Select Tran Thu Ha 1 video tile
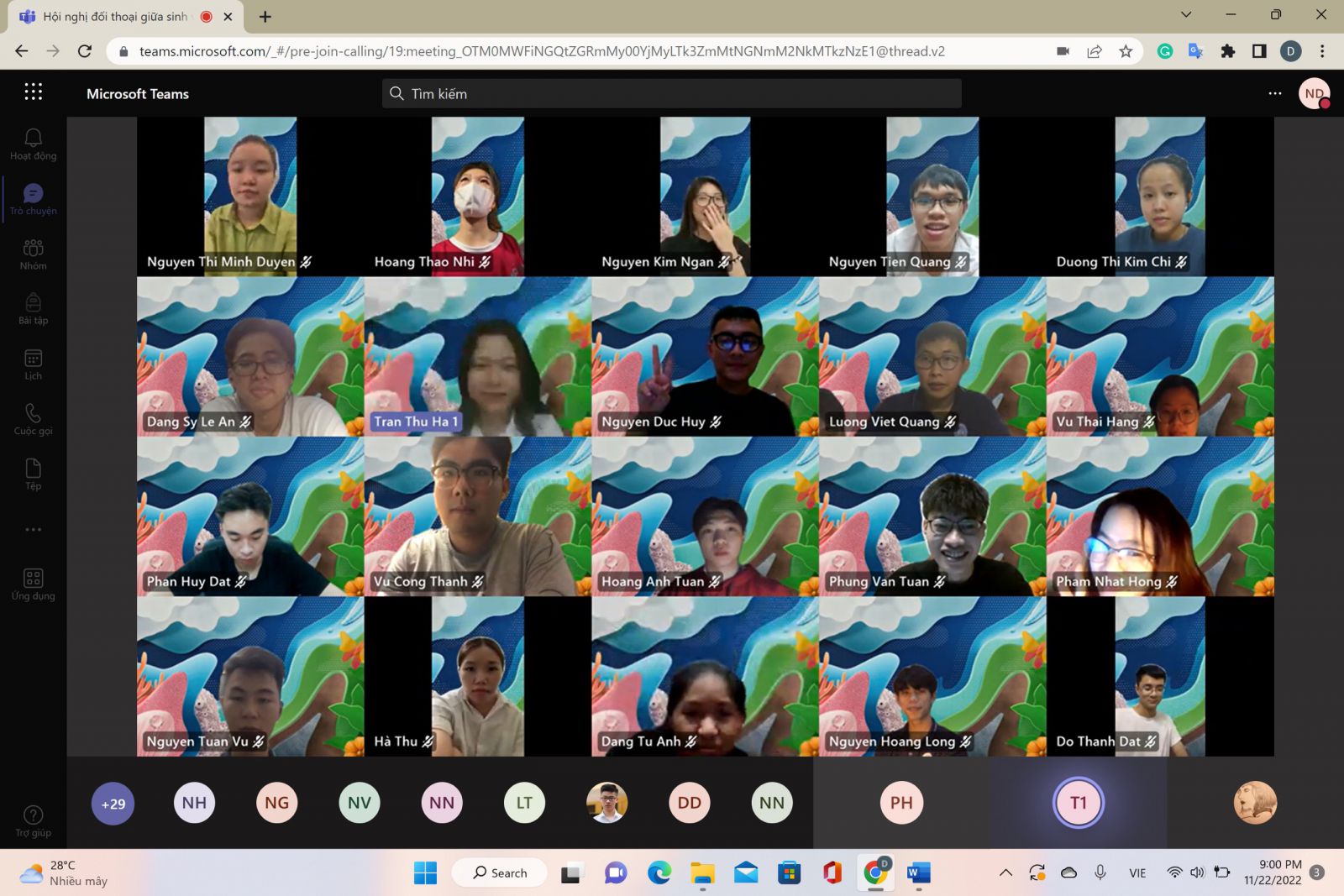The image size is (1344, 896). [x=477, y=357]
